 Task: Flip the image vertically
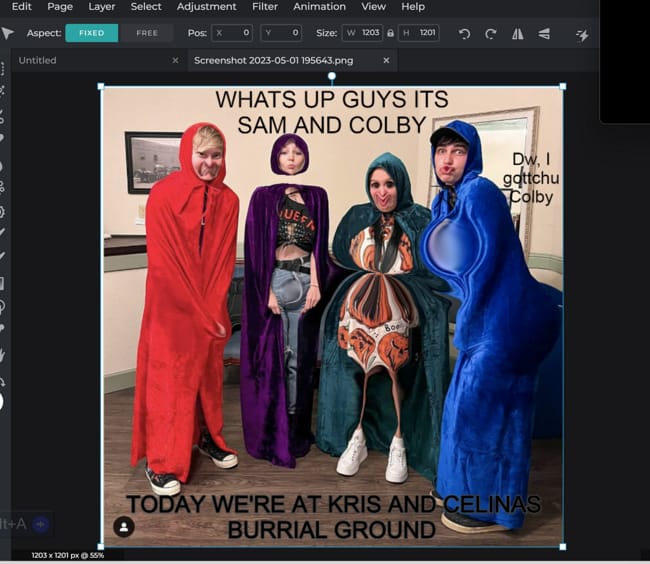click(x=544, y=33)
